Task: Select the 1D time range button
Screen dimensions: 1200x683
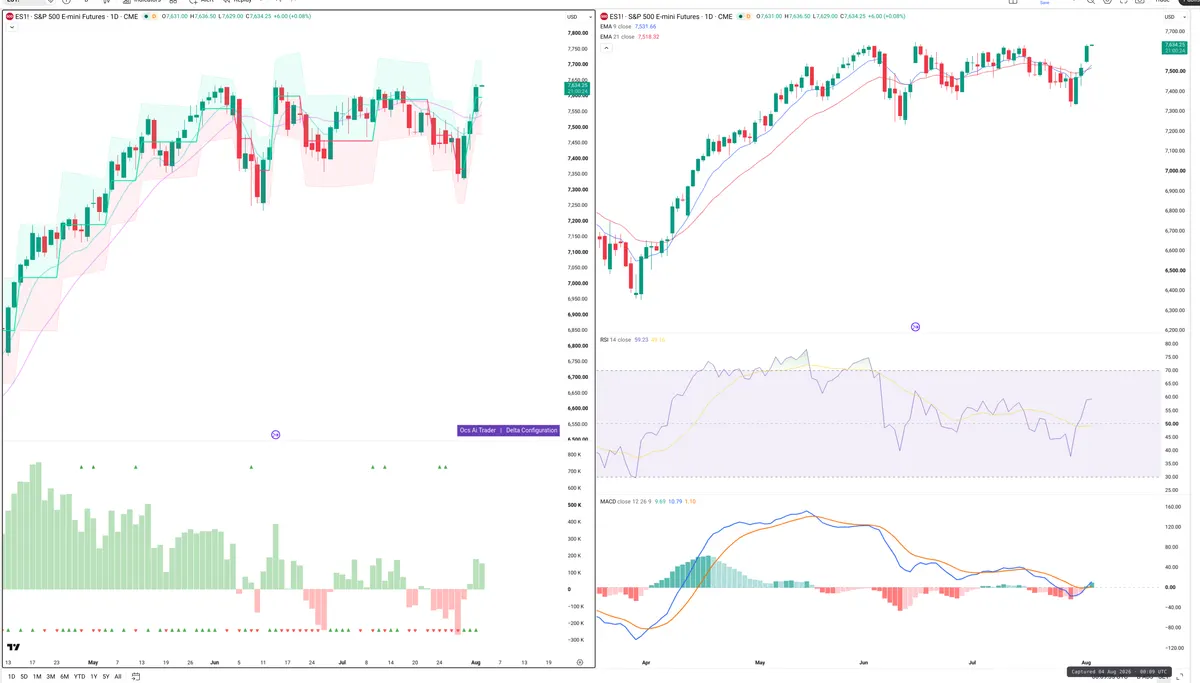Action: pyautogui.click(x=11, y=677)
